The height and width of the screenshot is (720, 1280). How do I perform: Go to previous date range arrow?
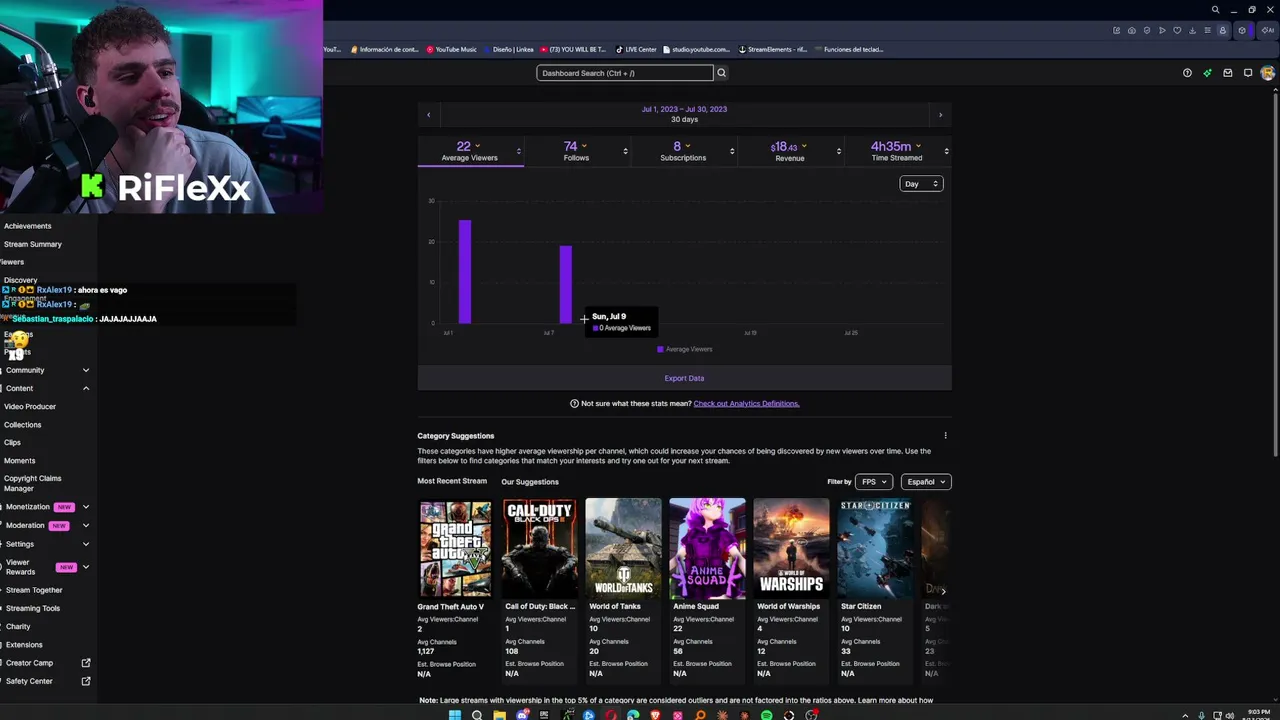point(429,115)
